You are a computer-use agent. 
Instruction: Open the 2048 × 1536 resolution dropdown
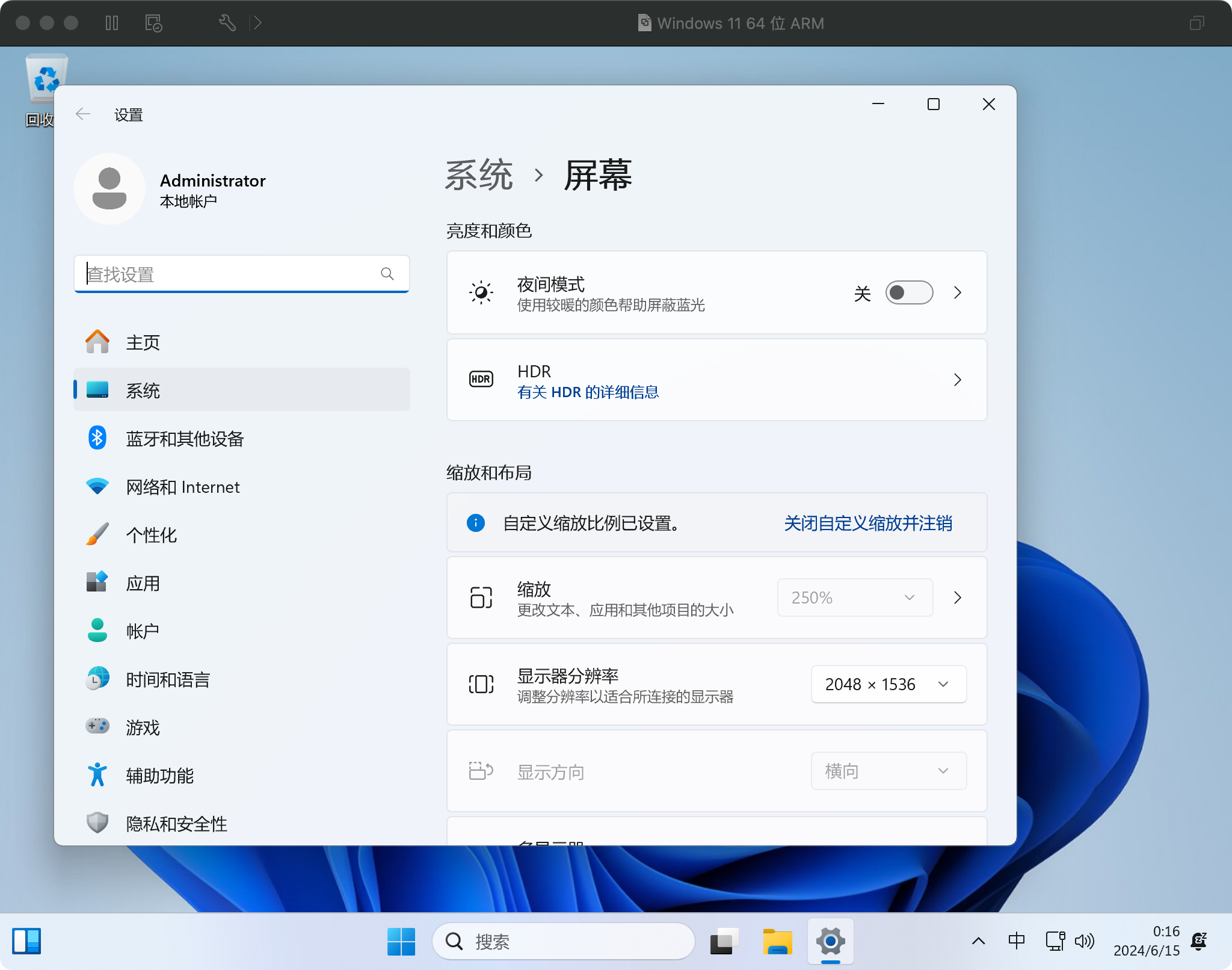click(x=889, y=684)
